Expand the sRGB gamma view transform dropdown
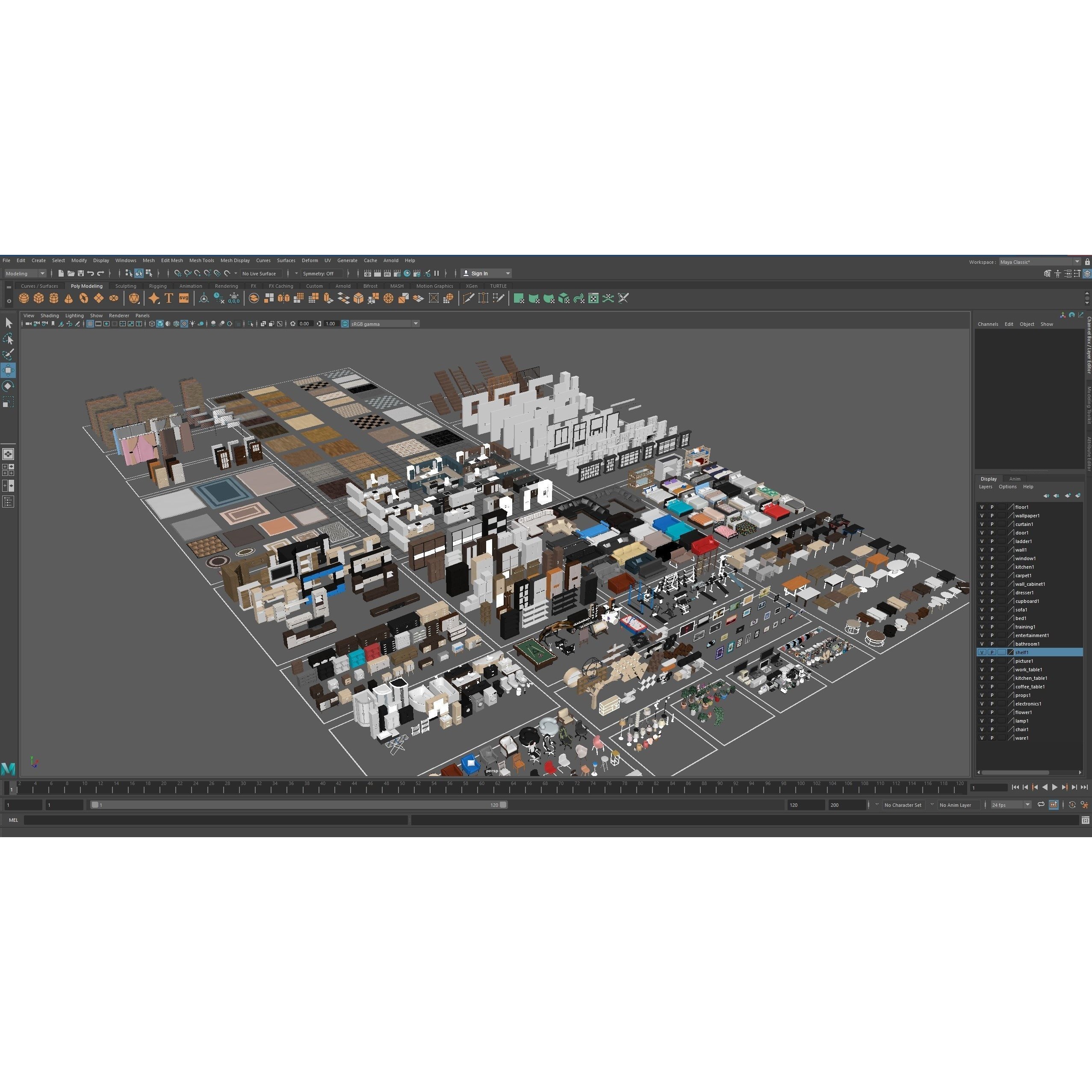 coord(416,324)
